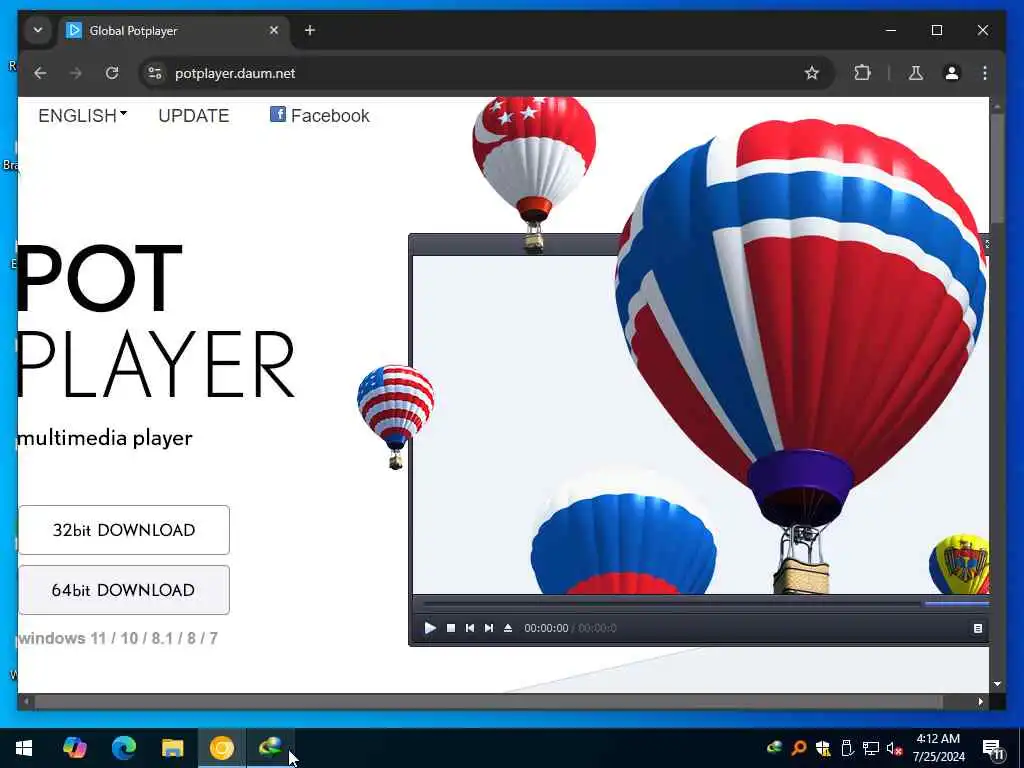The height and width of the screenshot is (768, 1024).
Task: Open File Explorer from the taskbar
Action: click(172, 748)
